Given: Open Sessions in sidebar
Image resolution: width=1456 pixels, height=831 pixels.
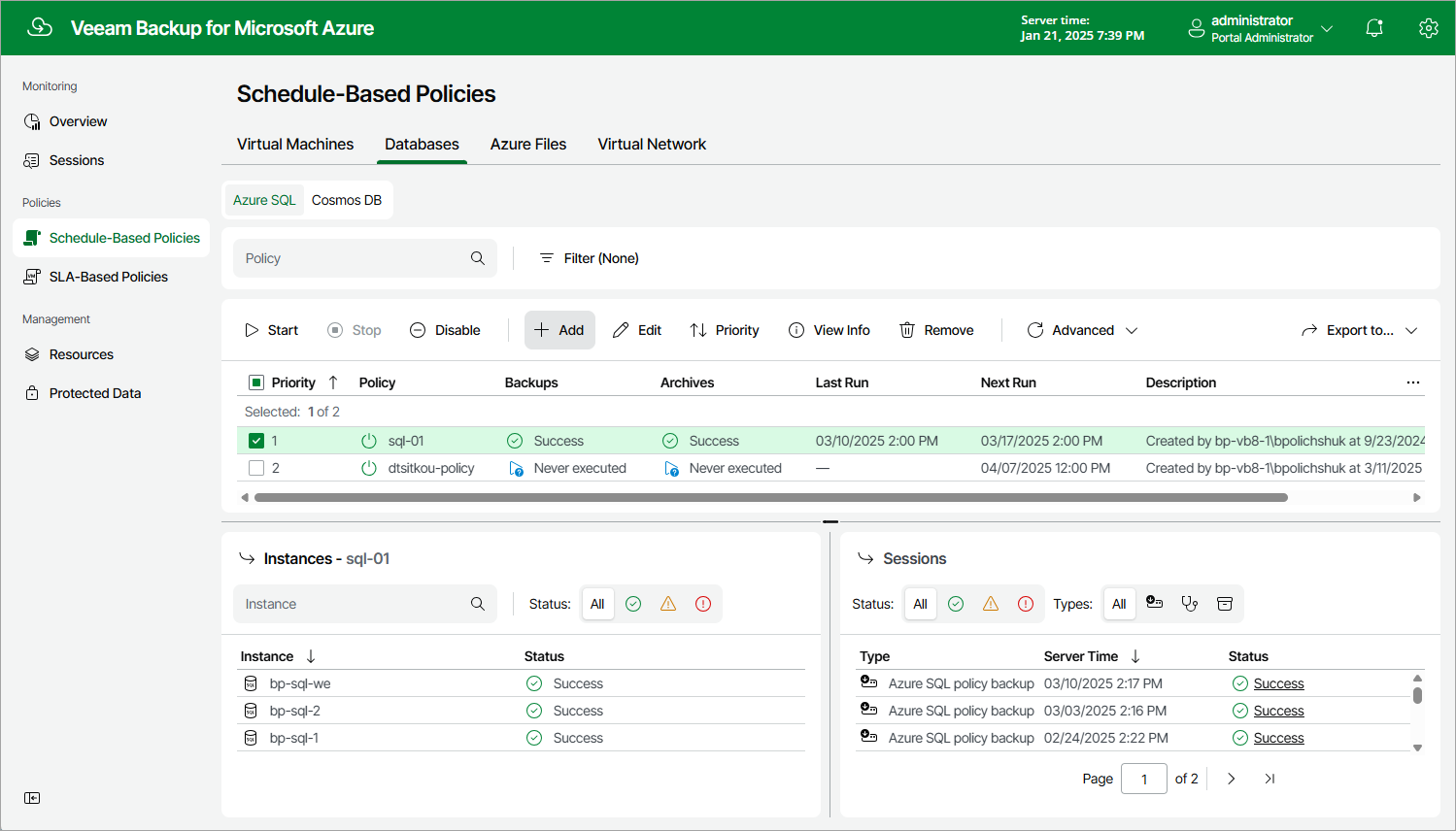Looking at the screenshot, I should (x=77, y=160).
